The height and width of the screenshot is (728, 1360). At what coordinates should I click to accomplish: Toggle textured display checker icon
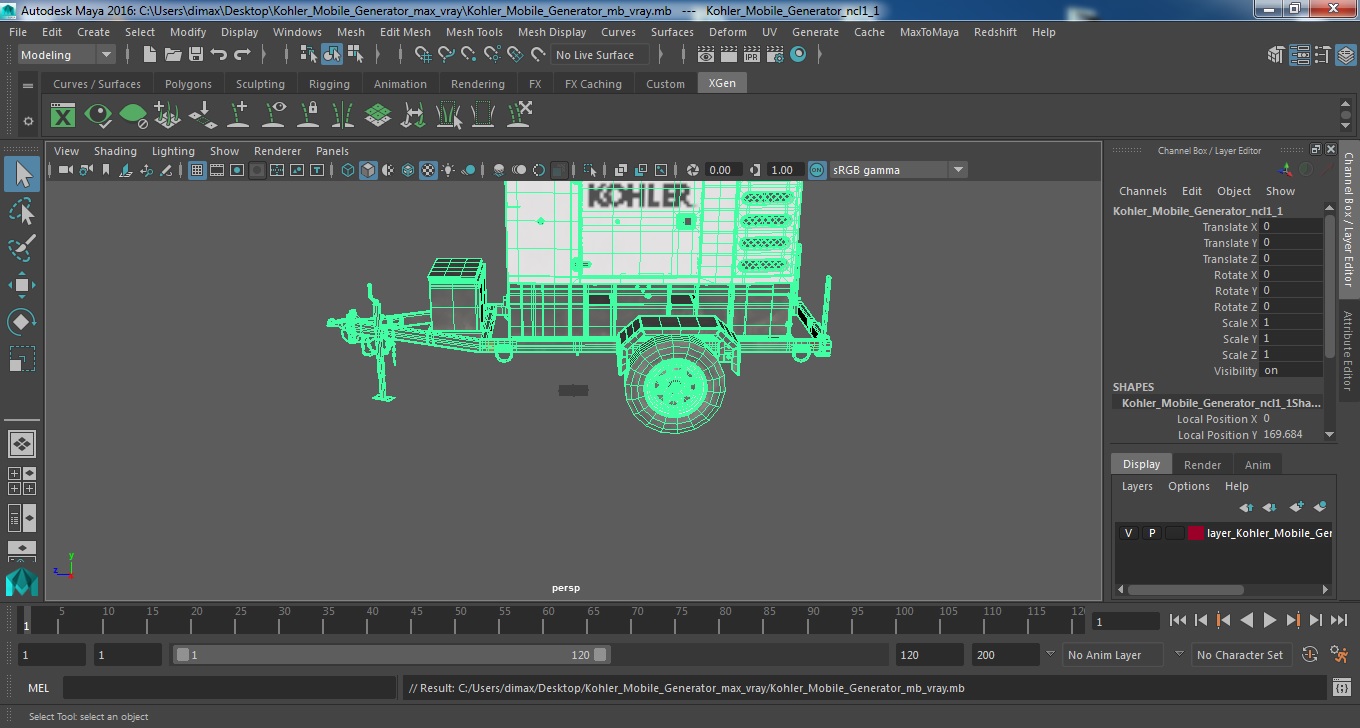coord(428,170)
